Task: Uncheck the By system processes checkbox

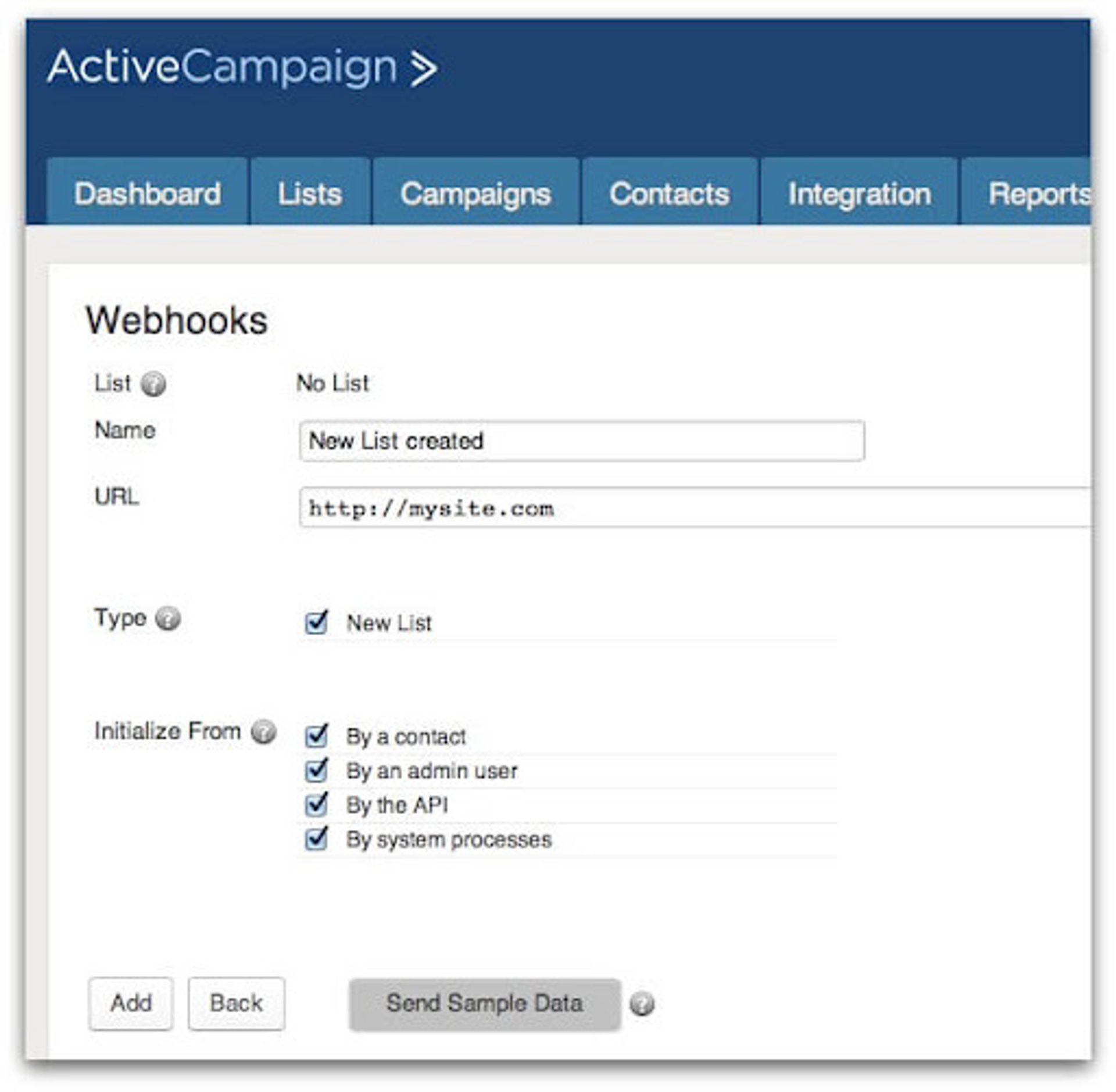Action: pos(317,839)
